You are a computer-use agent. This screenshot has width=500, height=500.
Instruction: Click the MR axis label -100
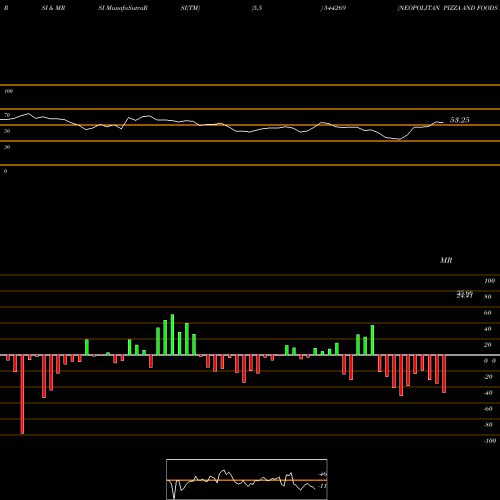click(490, 441)
